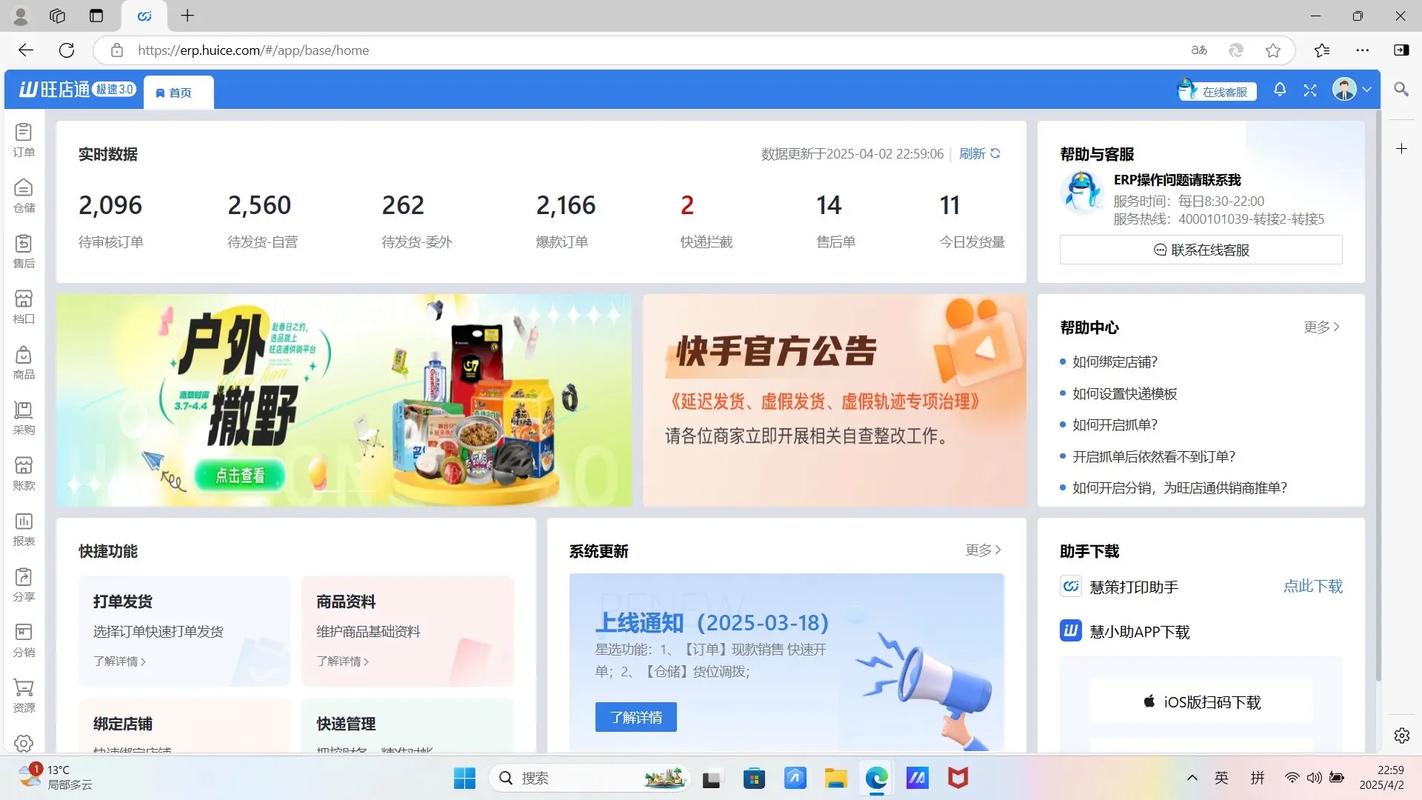Click the iOS版扫码下载 button
The height and width of the screenshot is (800, 1422).
(x=1201, y=702)
